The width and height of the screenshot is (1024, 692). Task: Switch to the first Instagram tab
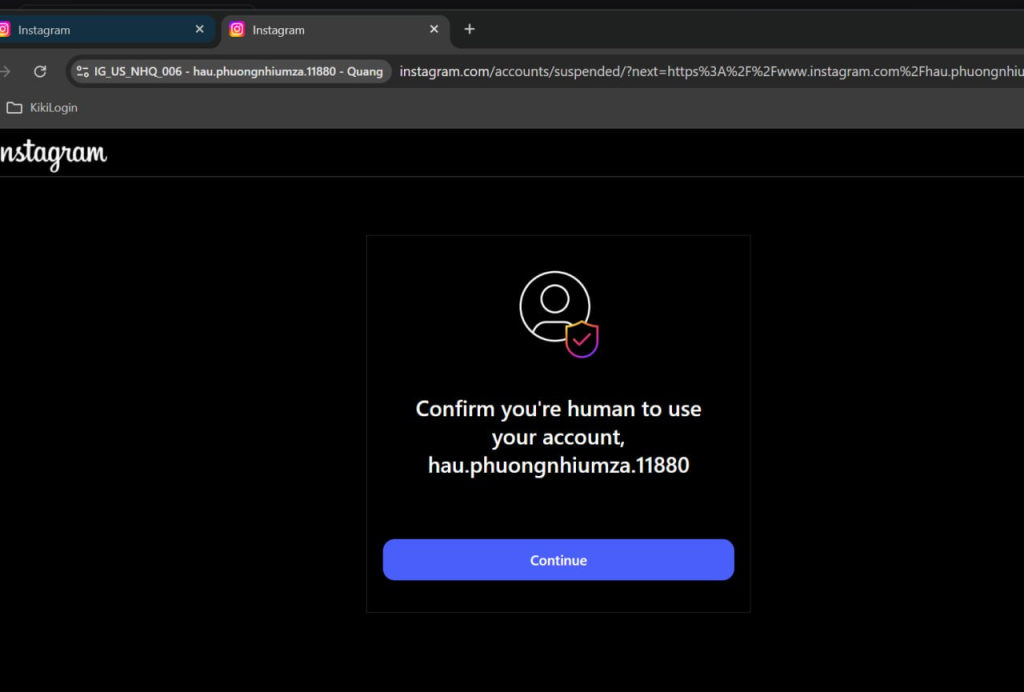coord(104,30)
